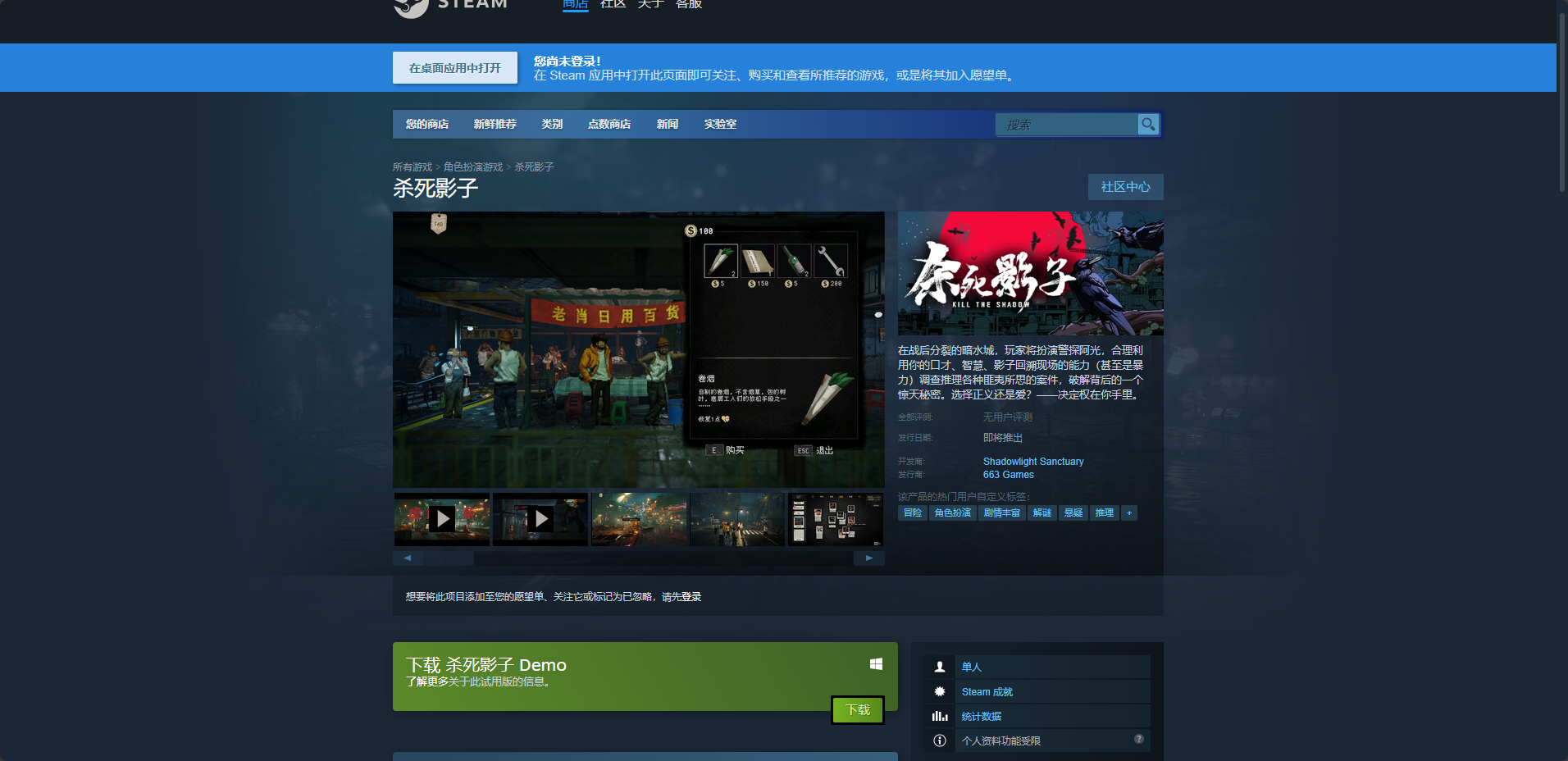Click the 所有游戏 breadcrumb link
The height and width of the screenshot is (761, 1568).
(x=413, y=167)
